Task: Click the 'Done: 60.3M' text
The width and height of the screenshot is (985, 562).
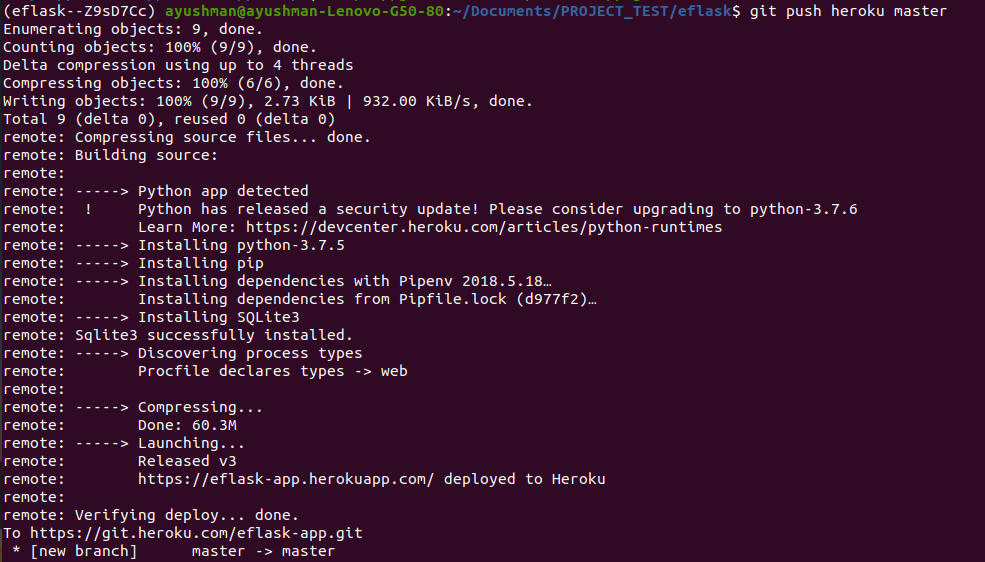Action: point(187,425)
